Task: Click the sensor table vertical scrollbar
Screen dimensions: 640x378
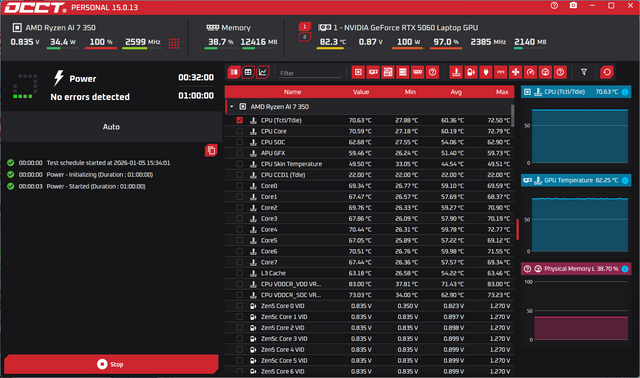Action: (x=513, y=116)
